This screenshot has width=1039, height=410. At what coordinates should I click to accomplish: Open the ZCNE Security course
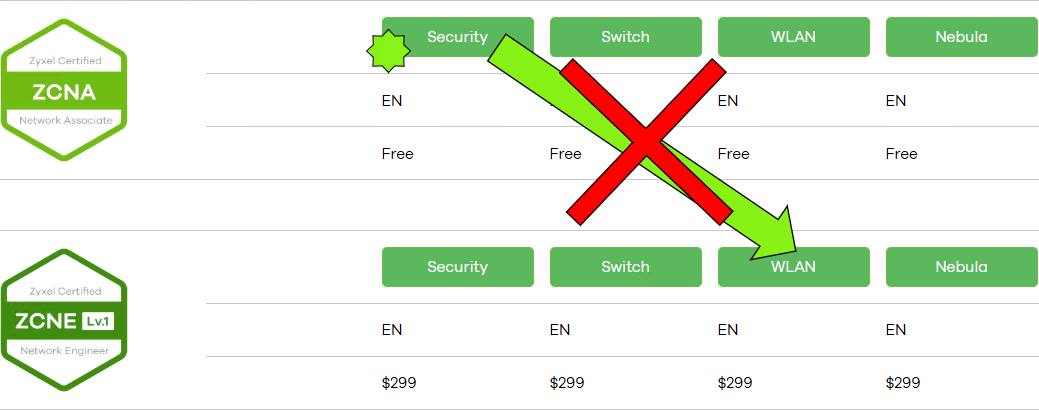(x=458, y=267)
